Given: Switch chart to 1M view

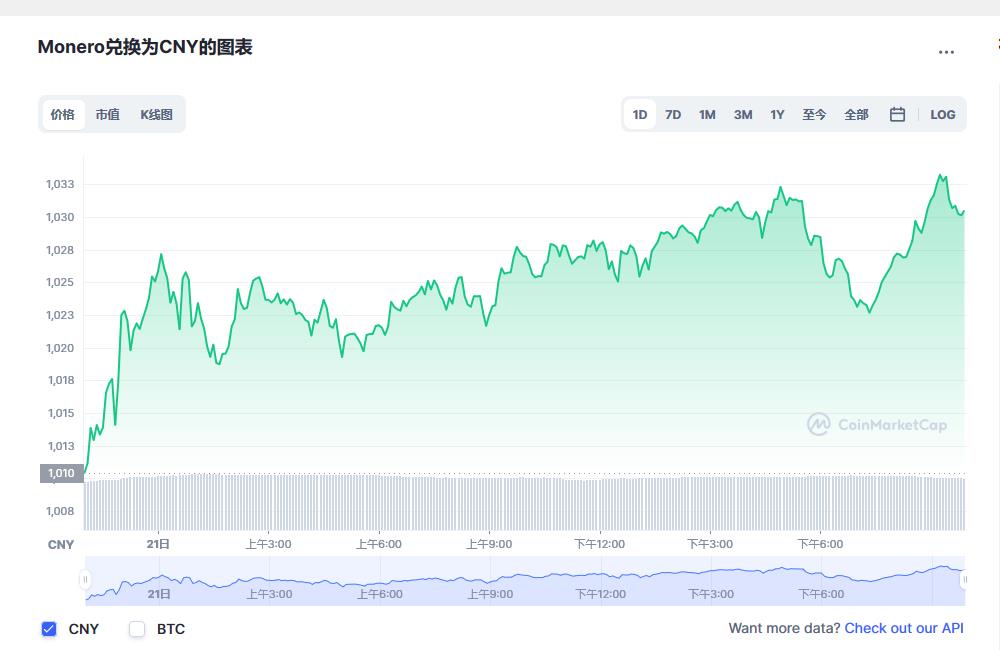Looking at the screenshot, I should [707, 114].
